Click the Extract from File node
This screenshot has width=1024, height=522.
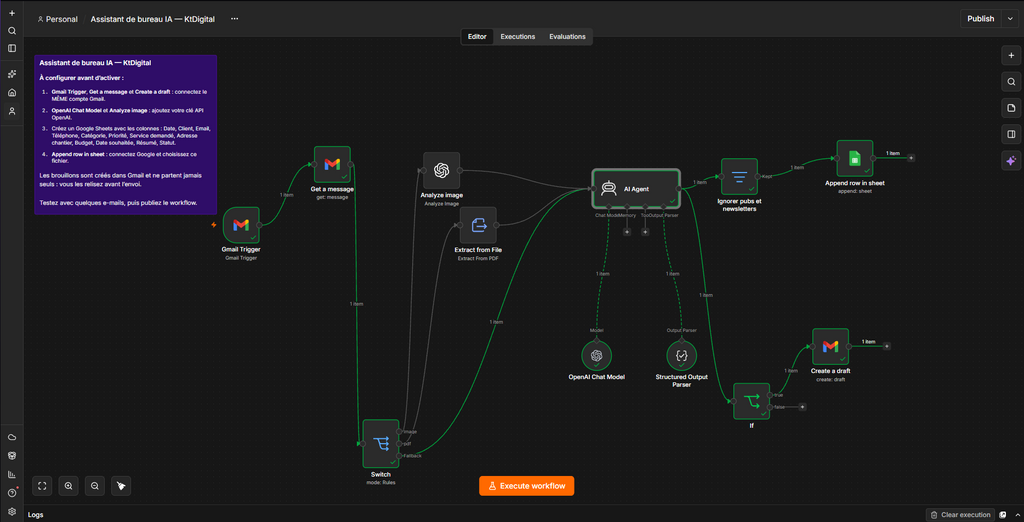[x=478, y=225]
